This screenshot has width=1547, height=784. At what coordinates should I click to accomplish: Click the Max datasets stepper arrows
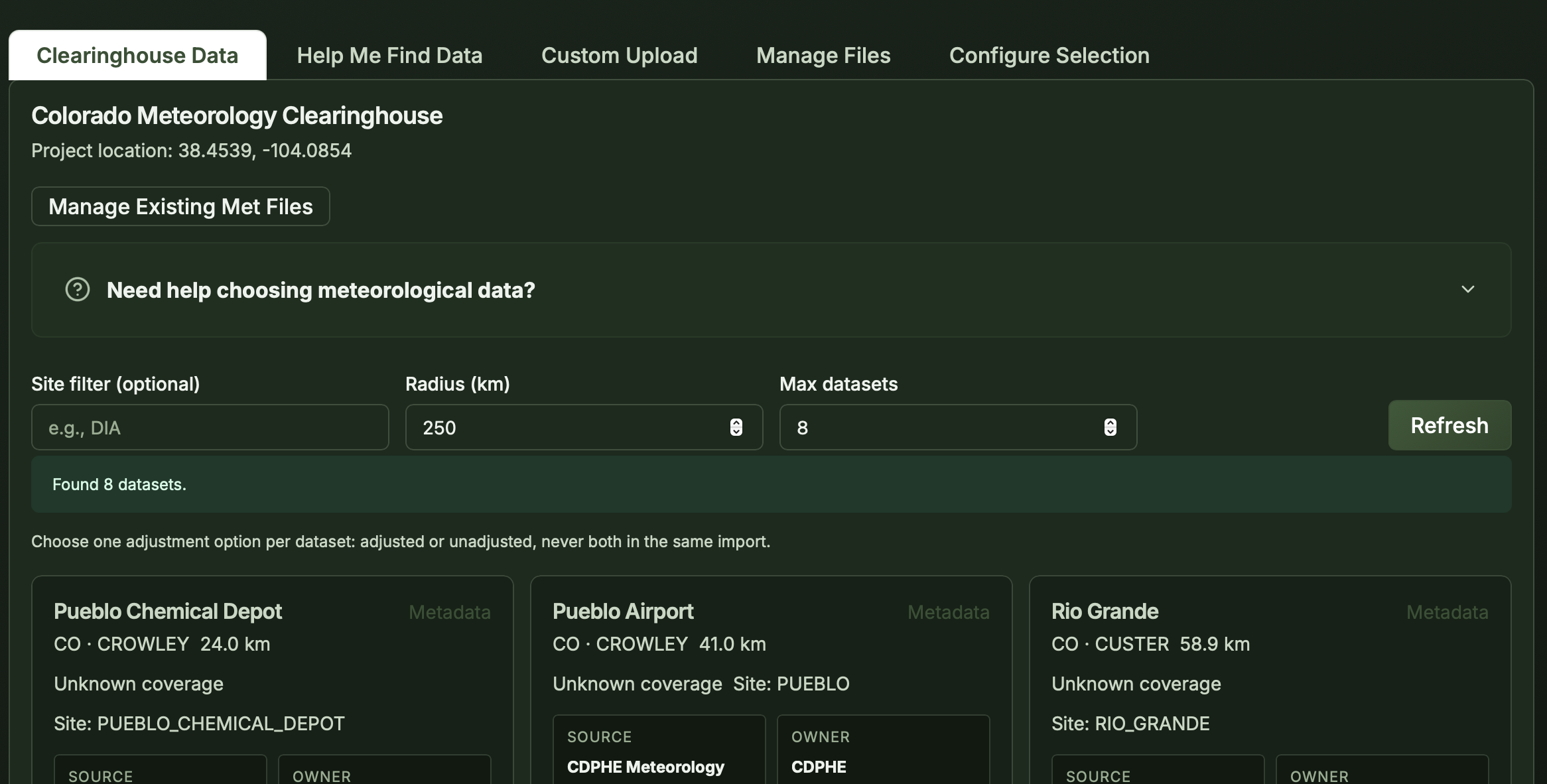click(1110, 427)
